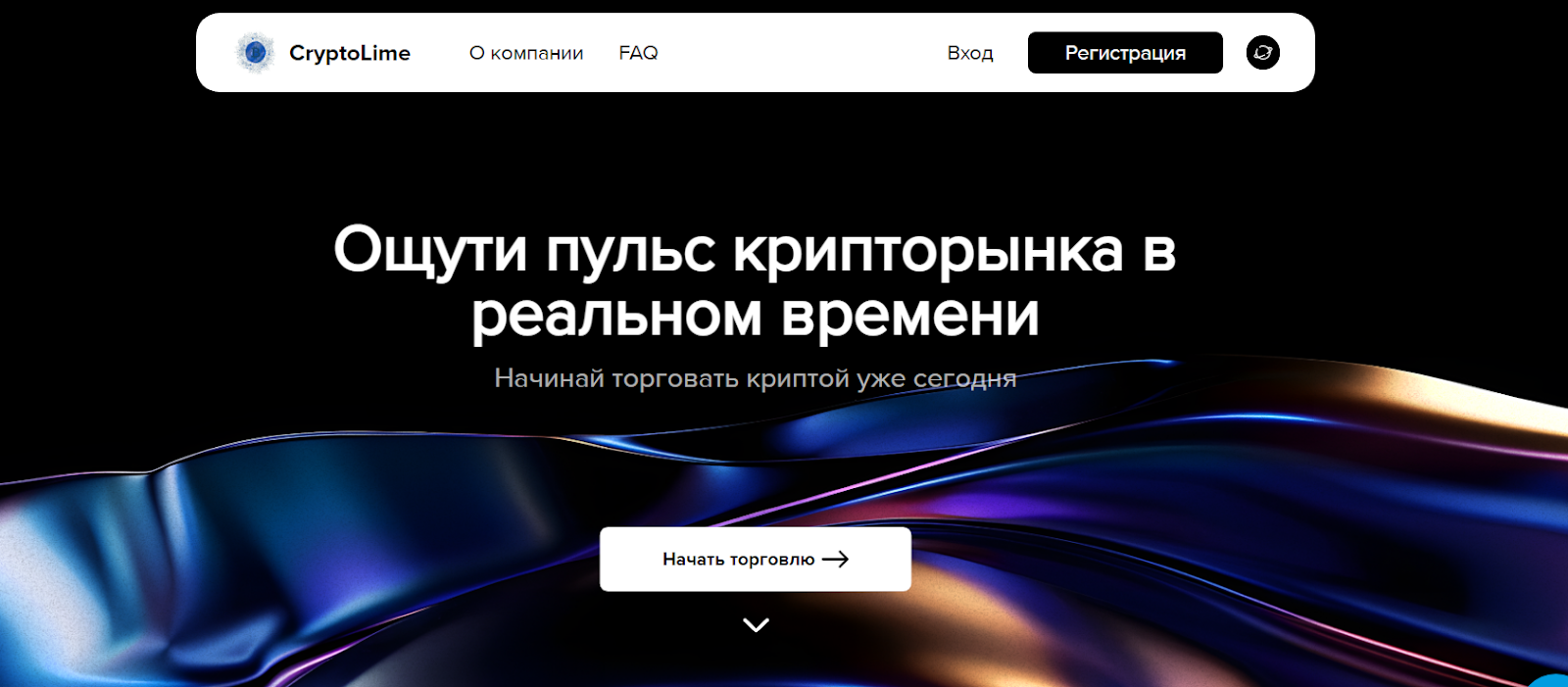Open the О компании page
Screen dimensions: 1568x687
[x=526, y=53]
